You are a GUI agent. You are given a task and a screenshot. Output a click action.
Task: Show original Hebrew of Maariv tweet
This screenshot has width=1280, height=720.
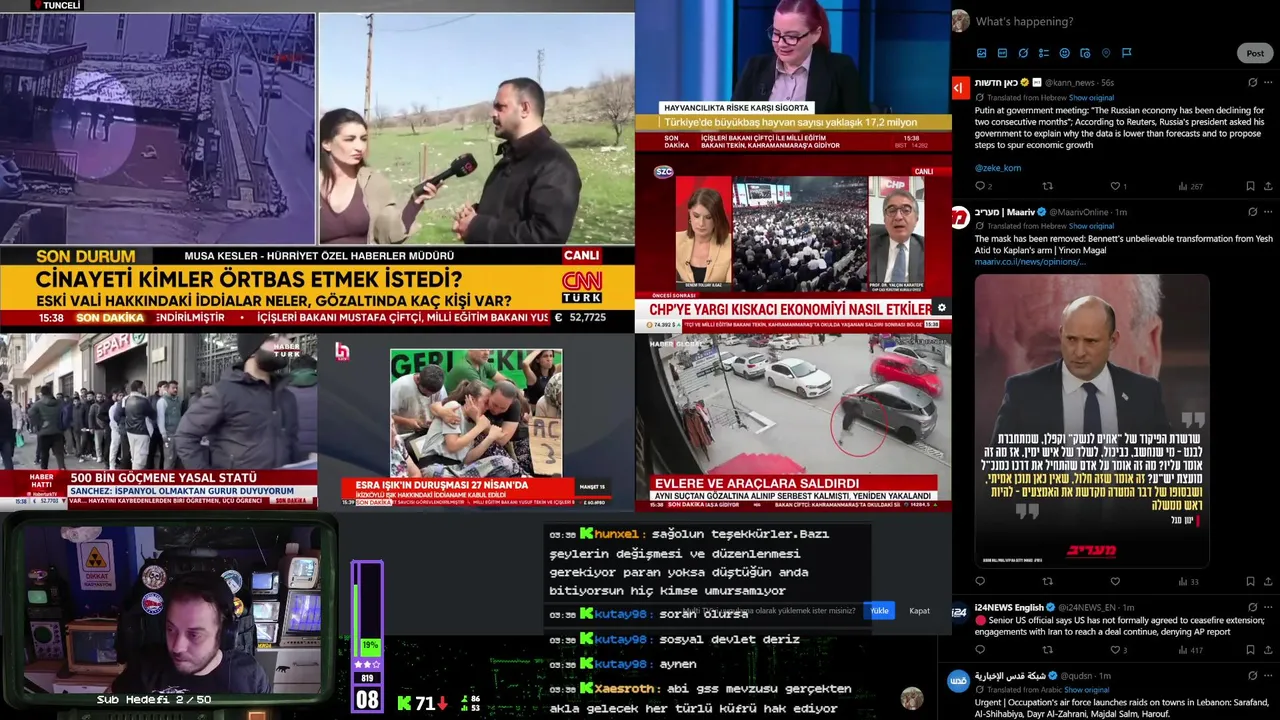[x=1091, y=226]
